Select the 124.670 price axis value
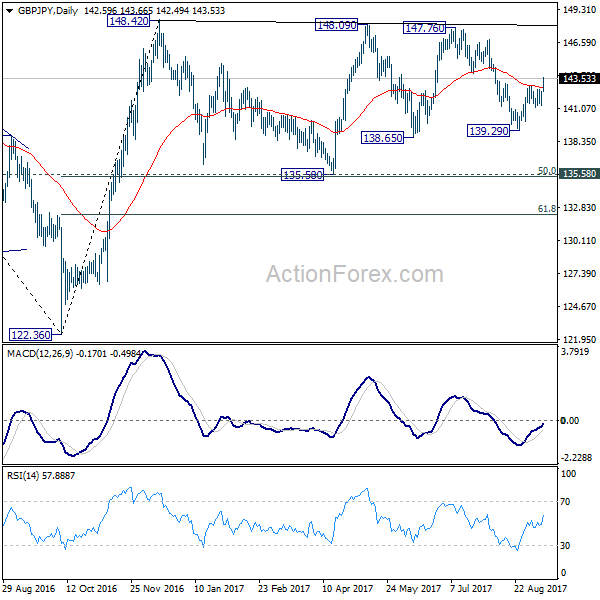 tap(579, 307)
